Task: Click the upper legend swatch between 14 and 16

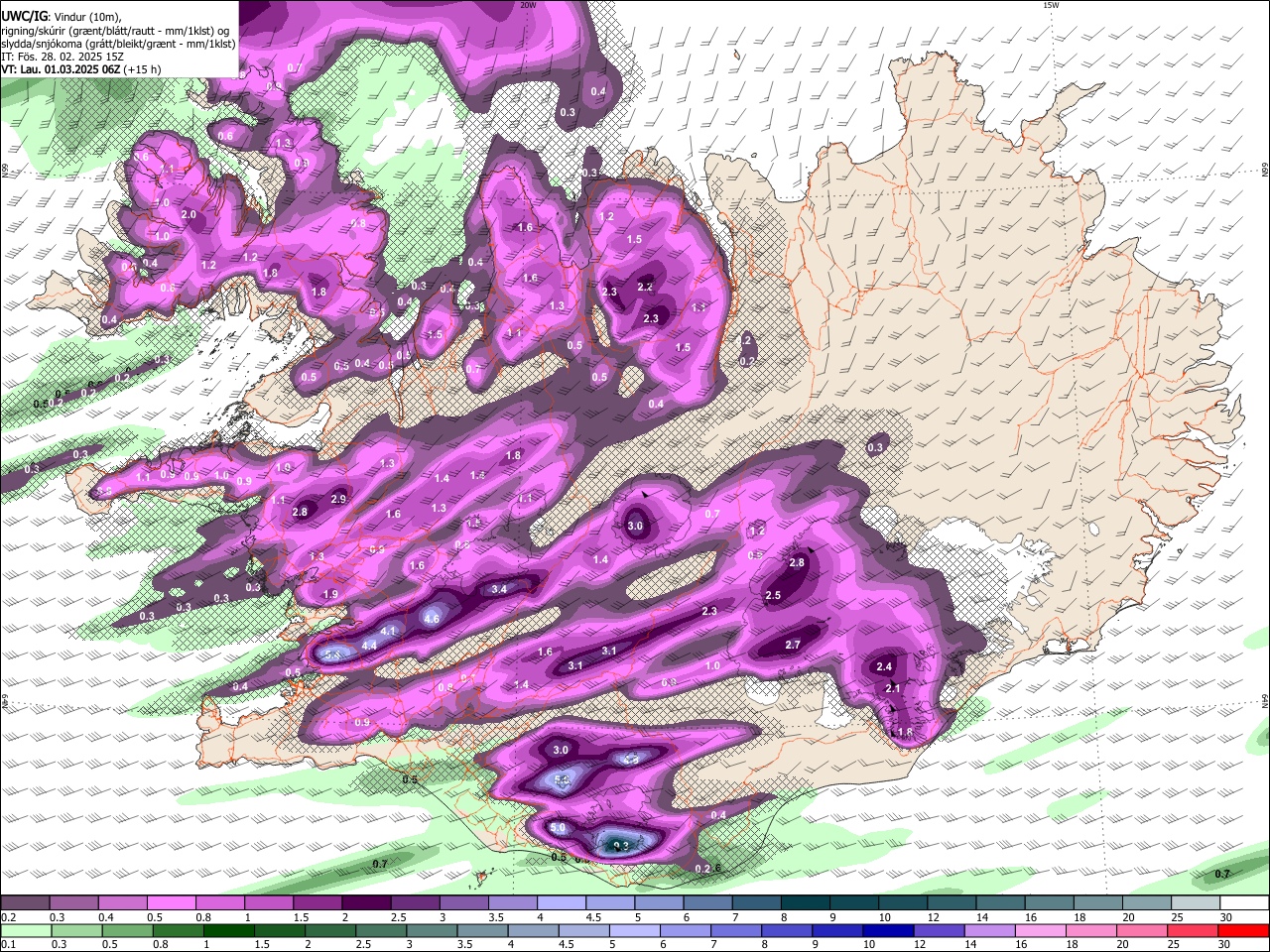Action: [1000, 902]
